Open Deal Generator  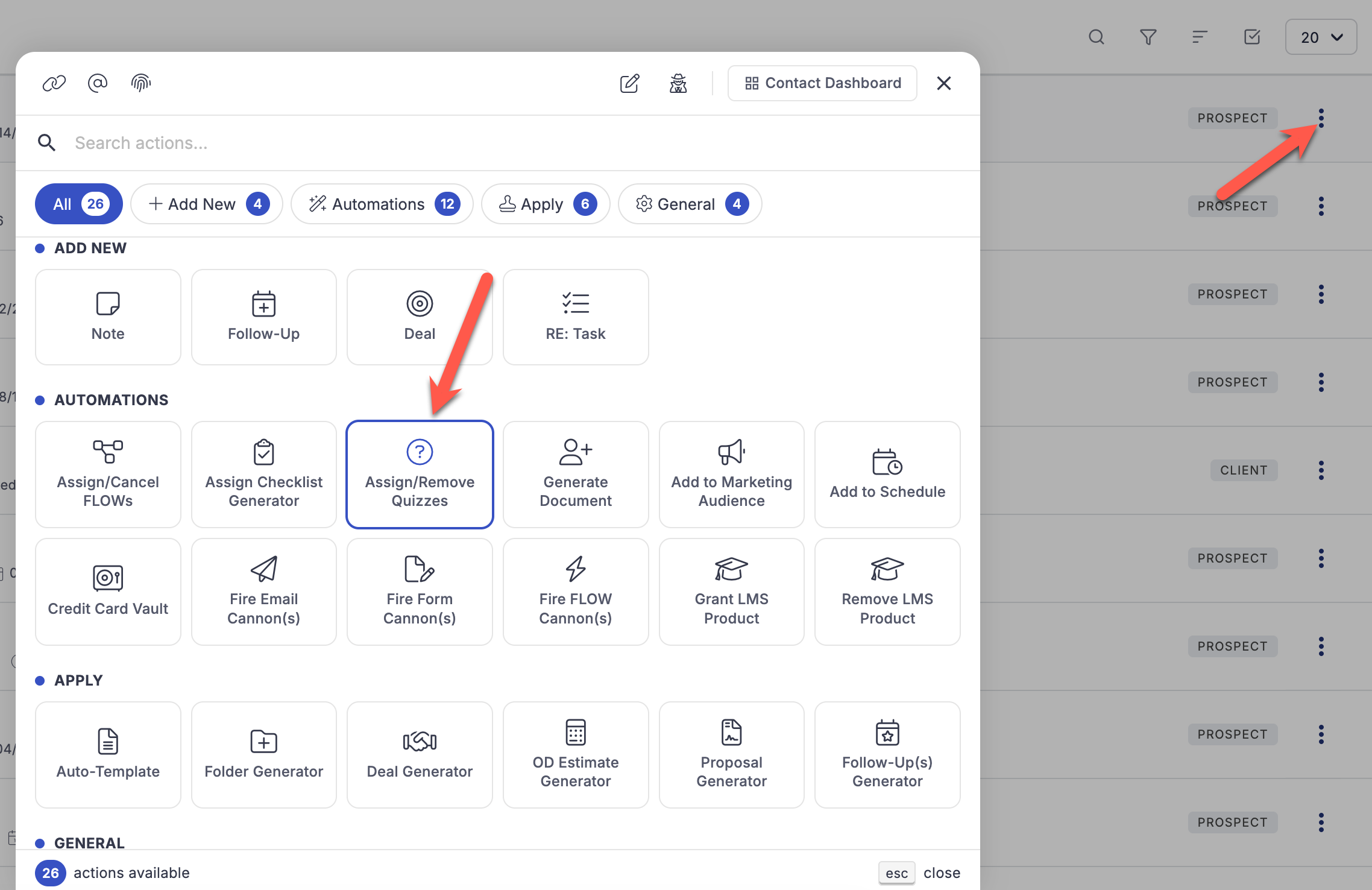(420, 755)
